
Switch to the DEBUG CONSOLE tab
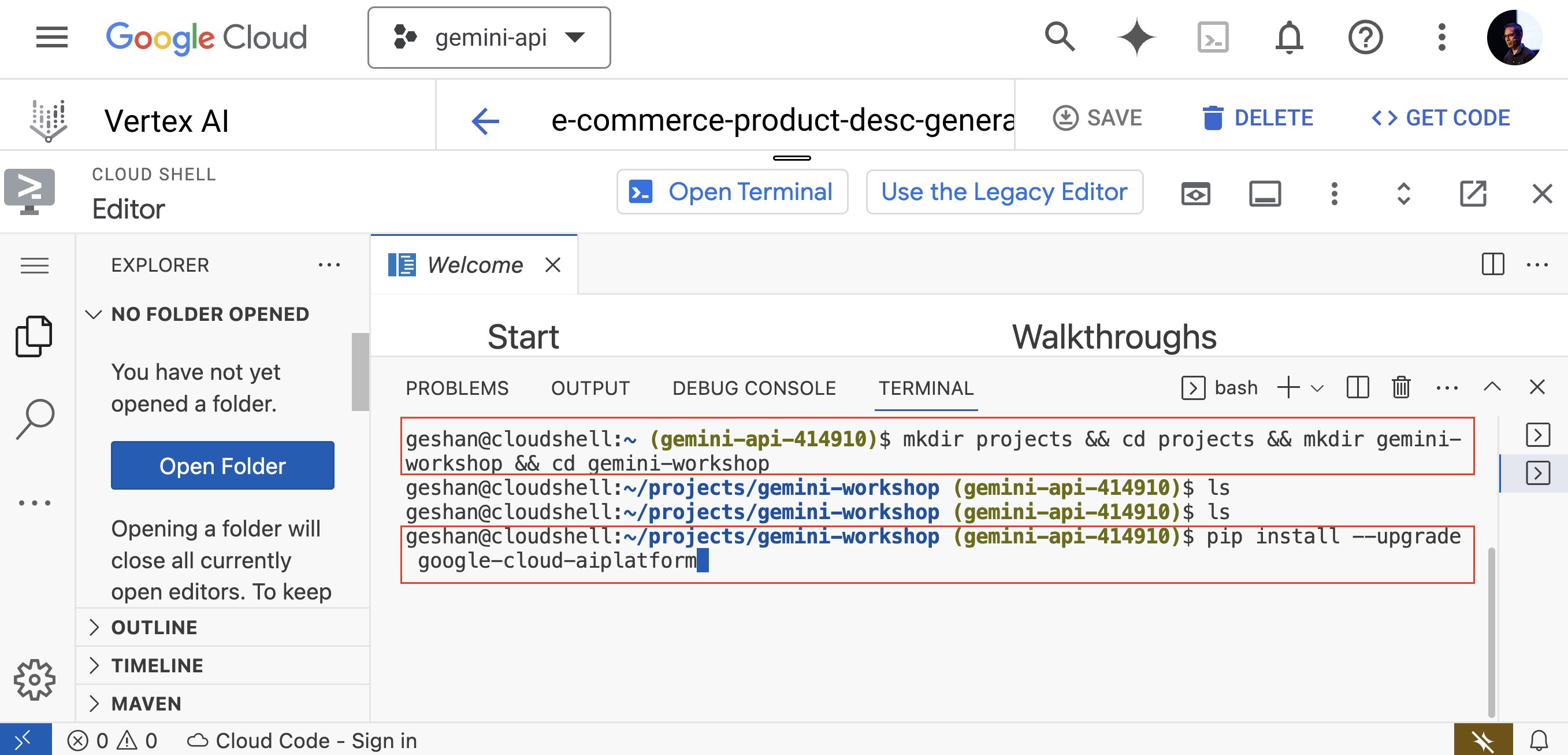753,388
